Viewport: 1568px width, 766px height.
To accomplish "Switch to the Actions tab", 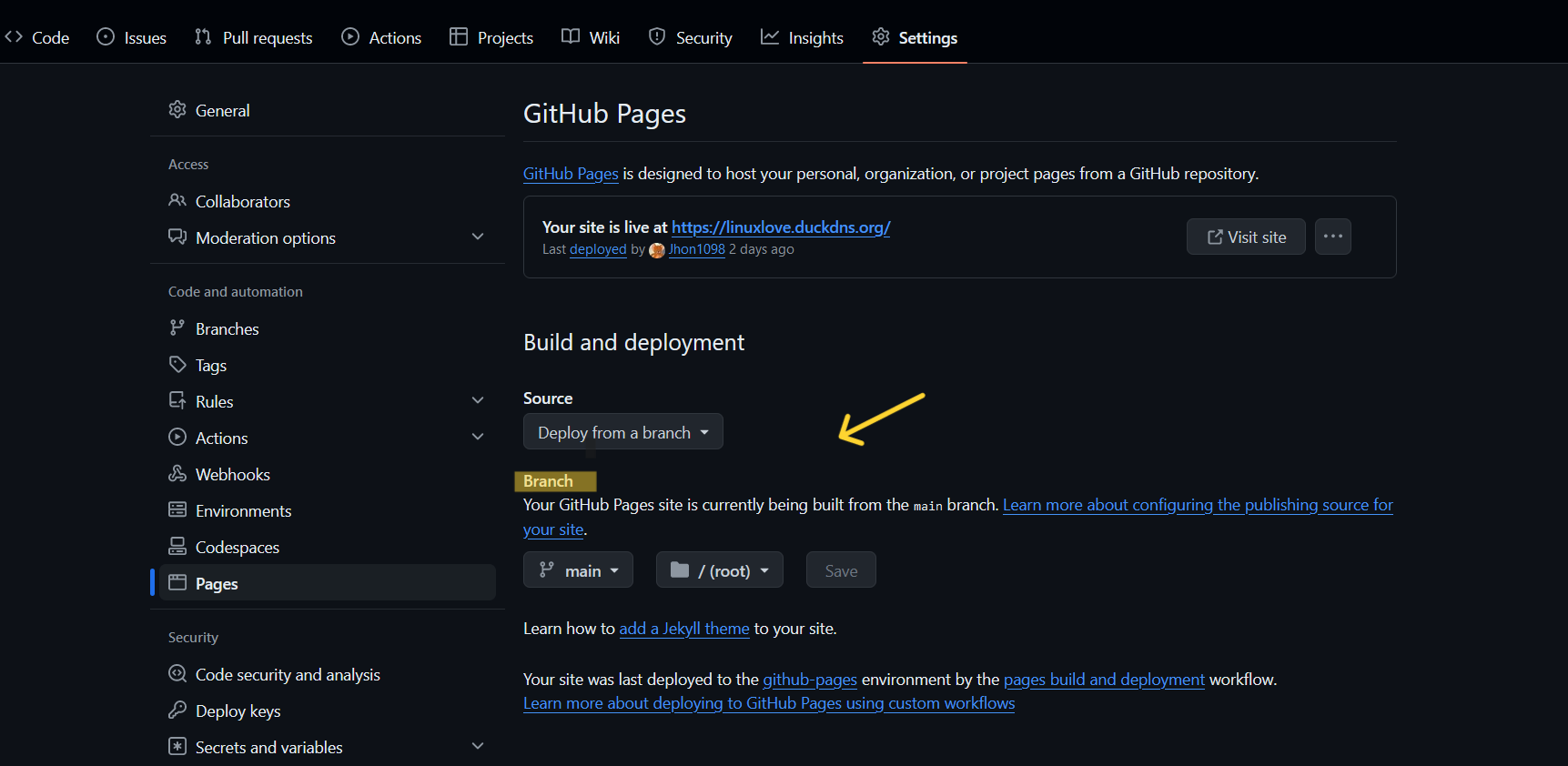I will (381, 37).
